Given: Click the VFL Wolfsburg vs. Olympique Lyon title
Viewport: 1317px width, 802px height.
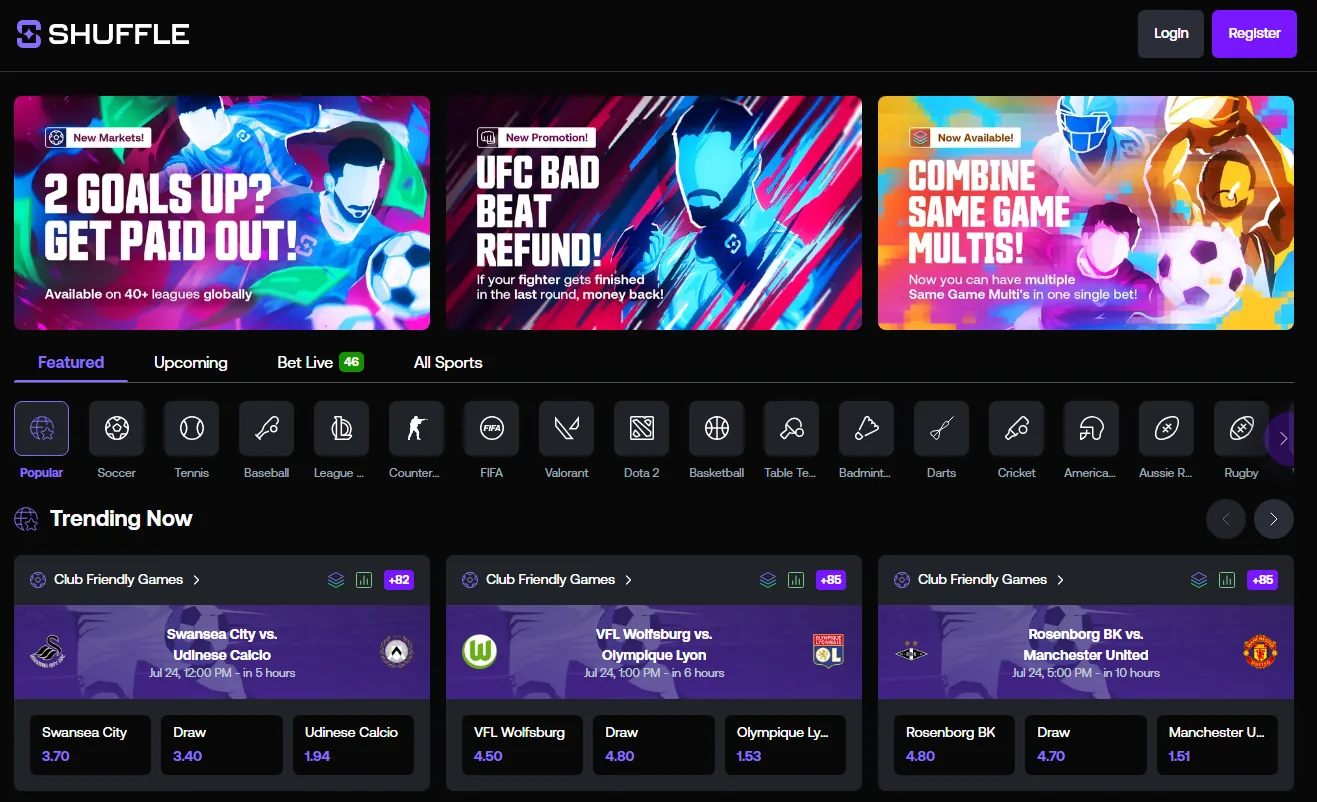Looking at the screenshot, I should [654, 645].
